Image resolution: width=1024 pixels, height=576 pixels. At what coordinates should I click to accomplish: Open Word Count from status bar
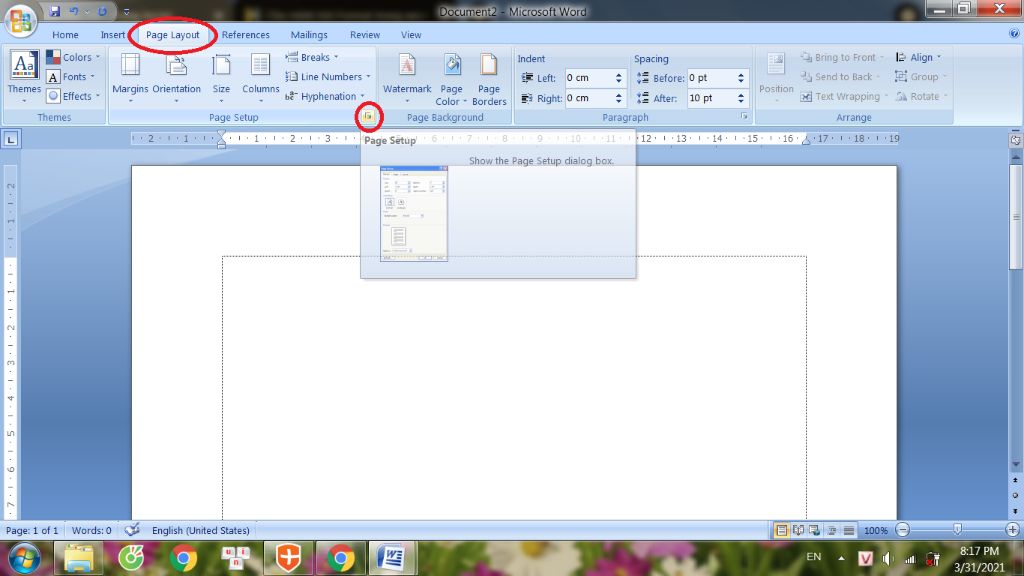pos(91,530)
